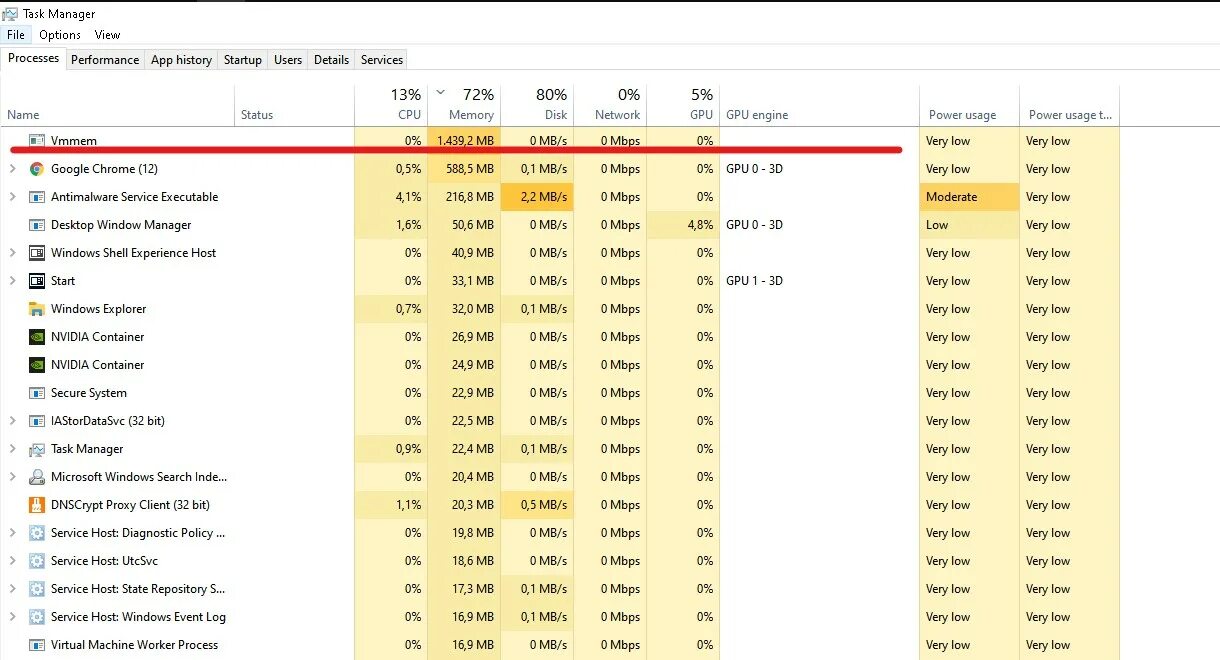Switch to the Performance tab

(x=105, y=60)
